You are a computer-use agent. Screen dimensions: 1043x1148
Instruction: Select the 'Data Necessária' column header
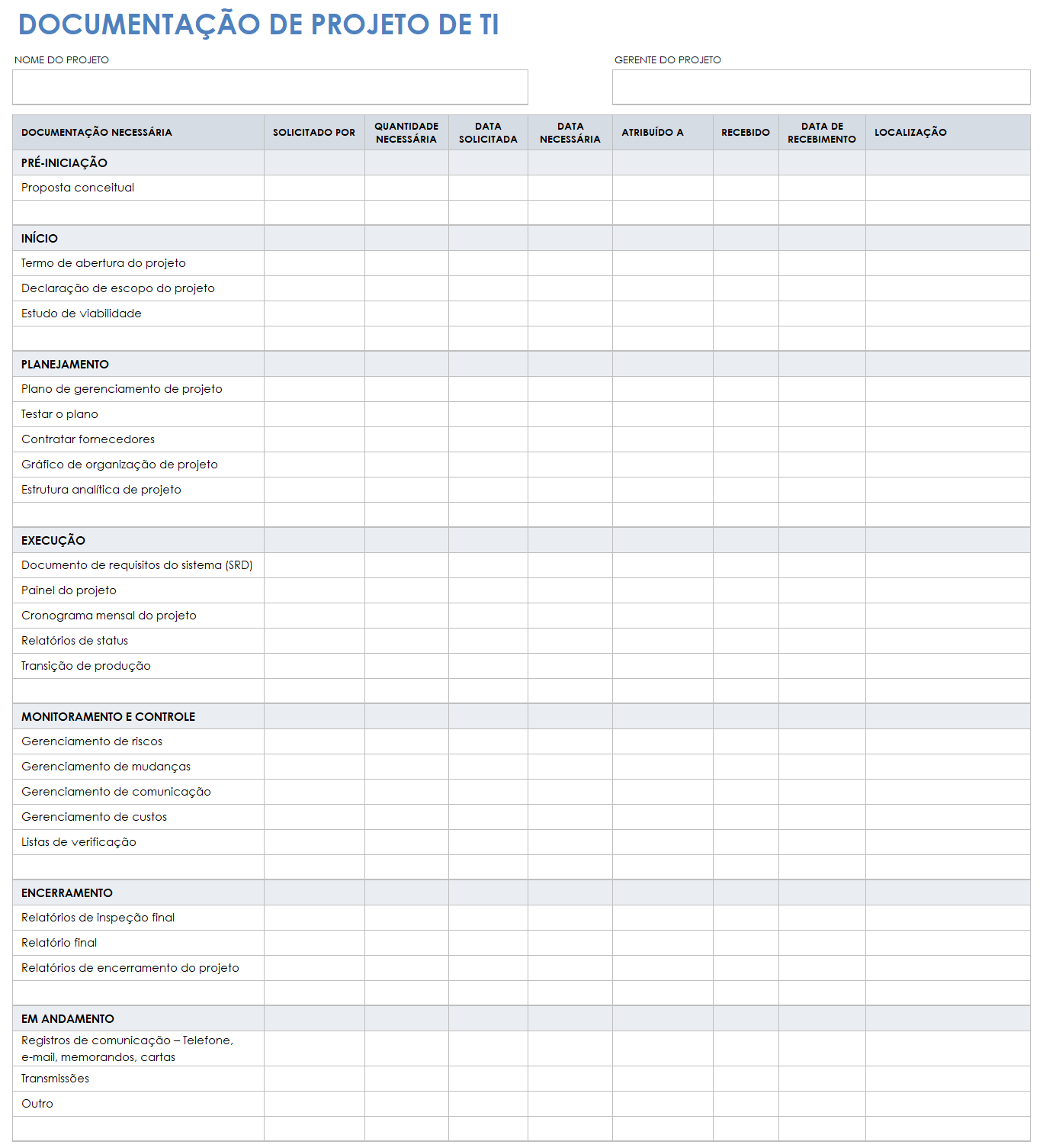pyautogui.click(x=570, y=133)
